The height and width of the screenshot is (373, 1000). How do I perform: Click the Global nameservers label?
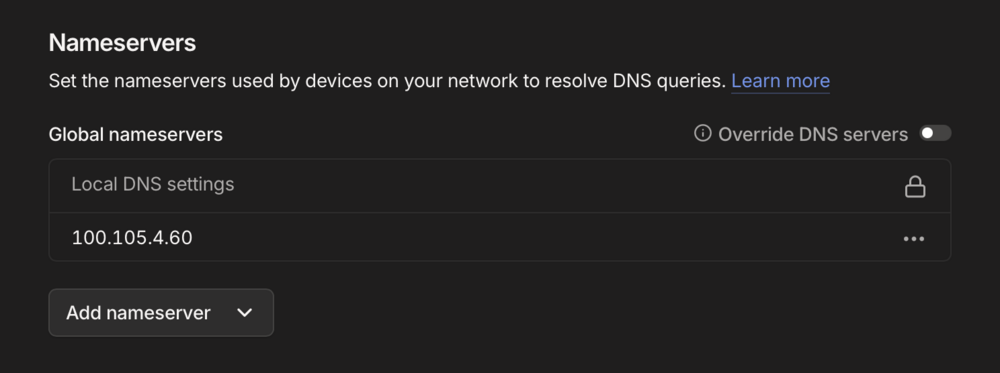point(136,135)
